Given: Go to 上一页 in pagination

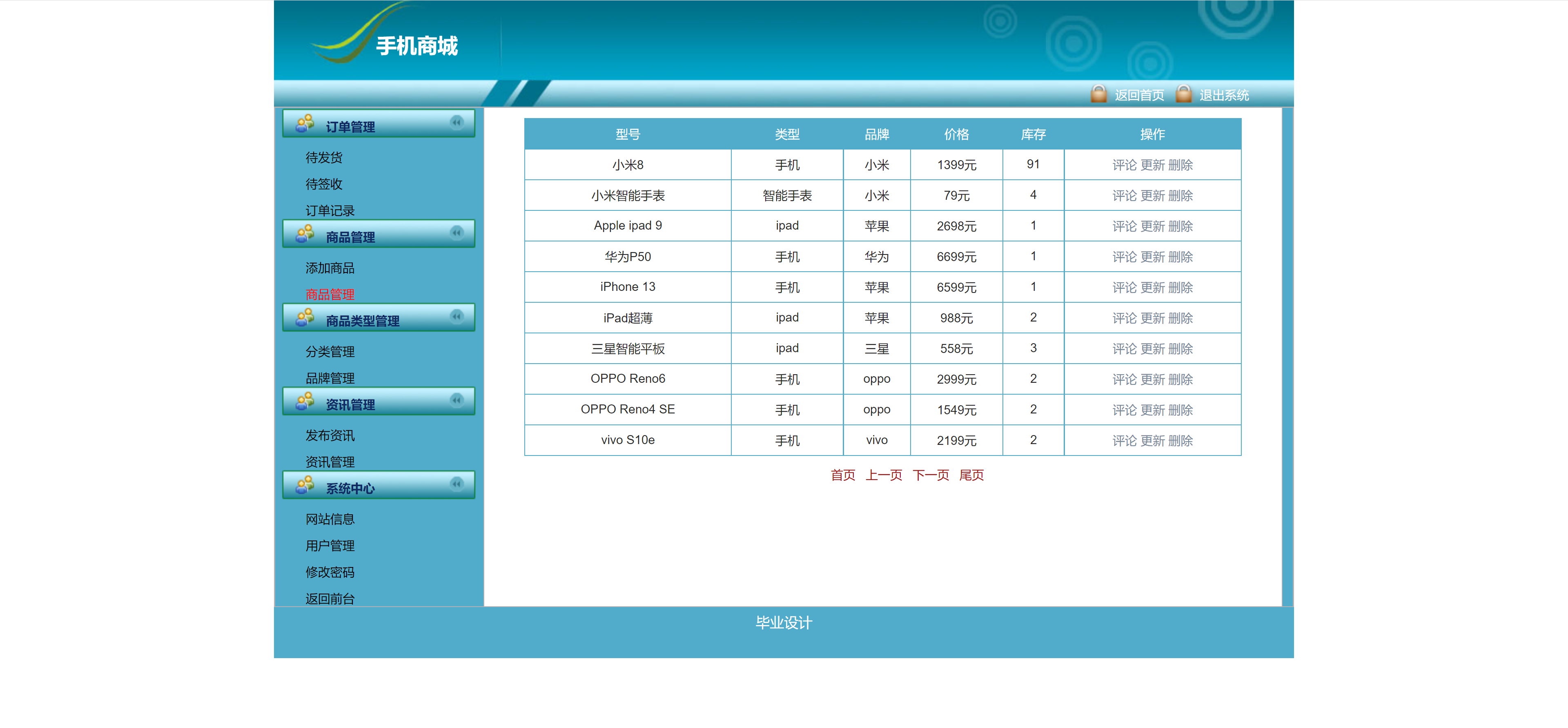Looking at the screenshot, I should [x=884, y=475].
